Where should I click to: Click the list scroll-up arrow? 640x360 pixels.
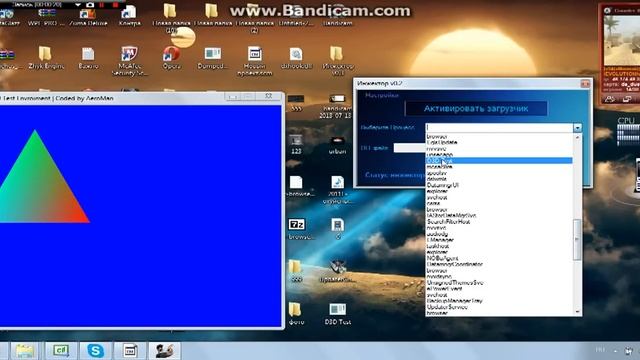[x=577, y=137]
